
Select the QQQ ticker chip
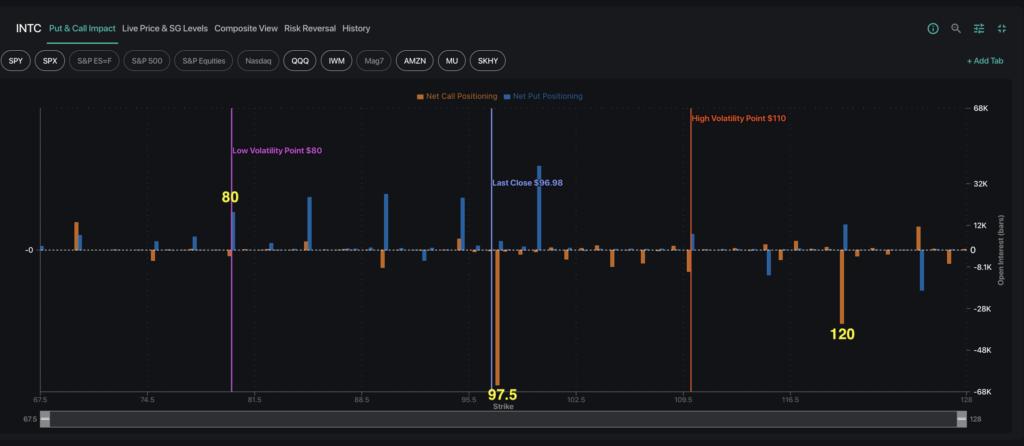[300, 61]
